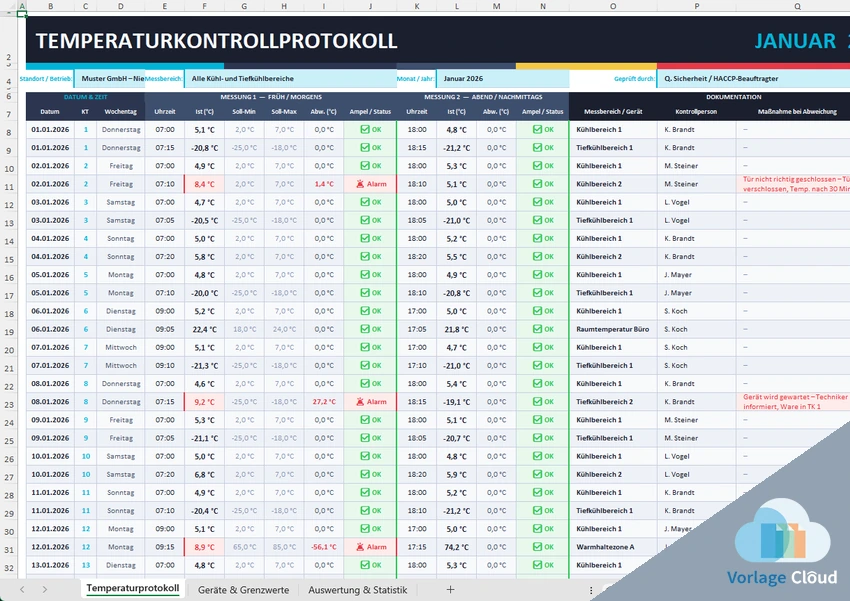Click the Raumtemperatur Büro device cell

[x=613, y=329]
